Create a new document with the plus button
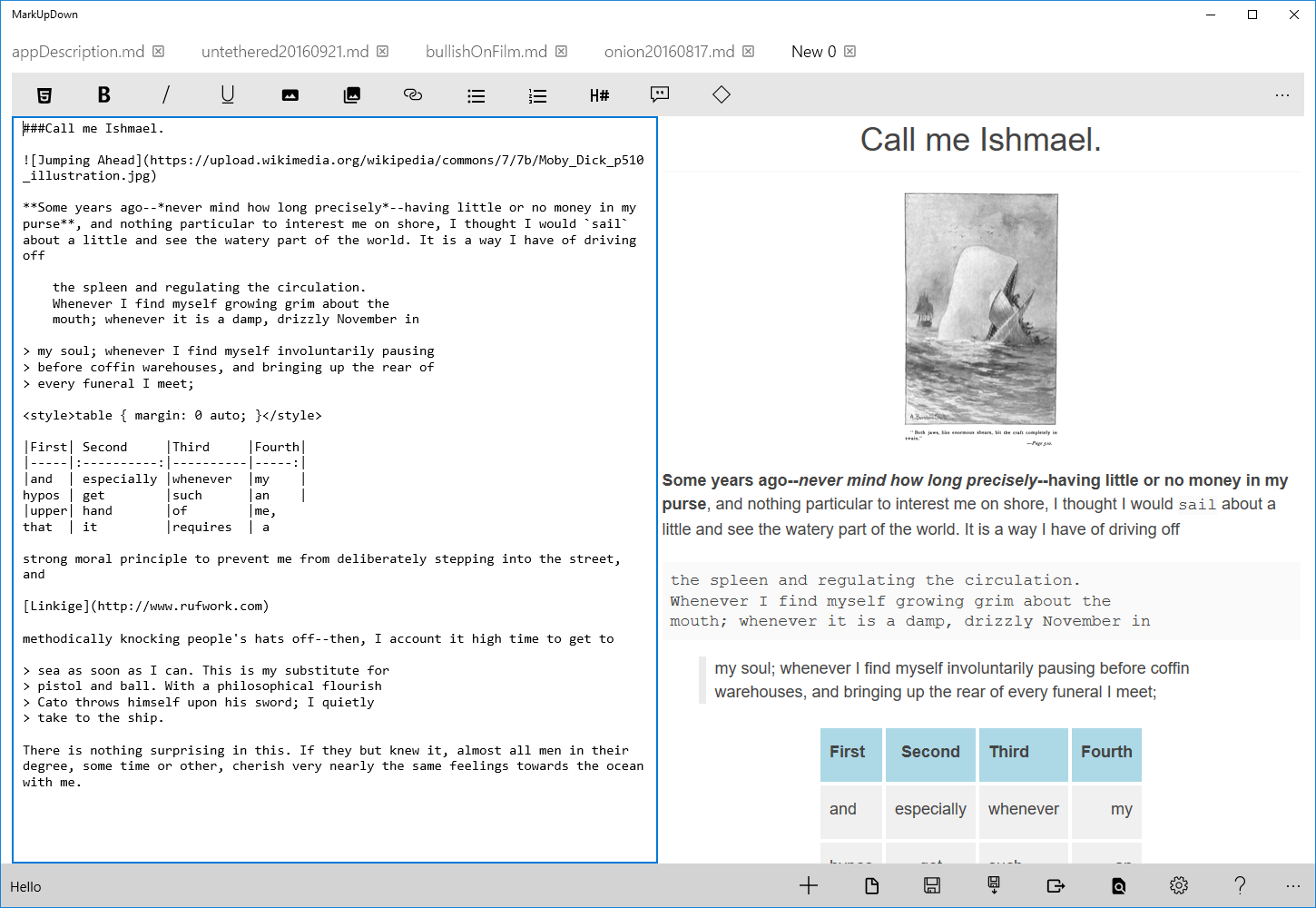Image resolution: width=1316 pixels, height=908 pixels. (x=808, y=885)
